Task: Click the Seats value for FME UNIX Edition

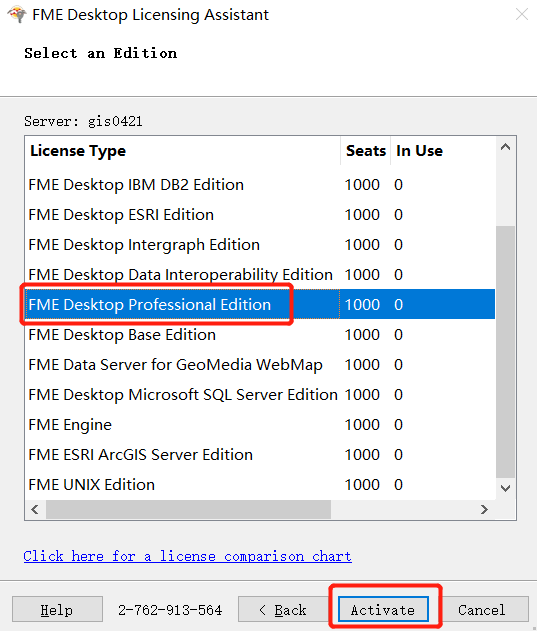Action: [x=362, y=485]
